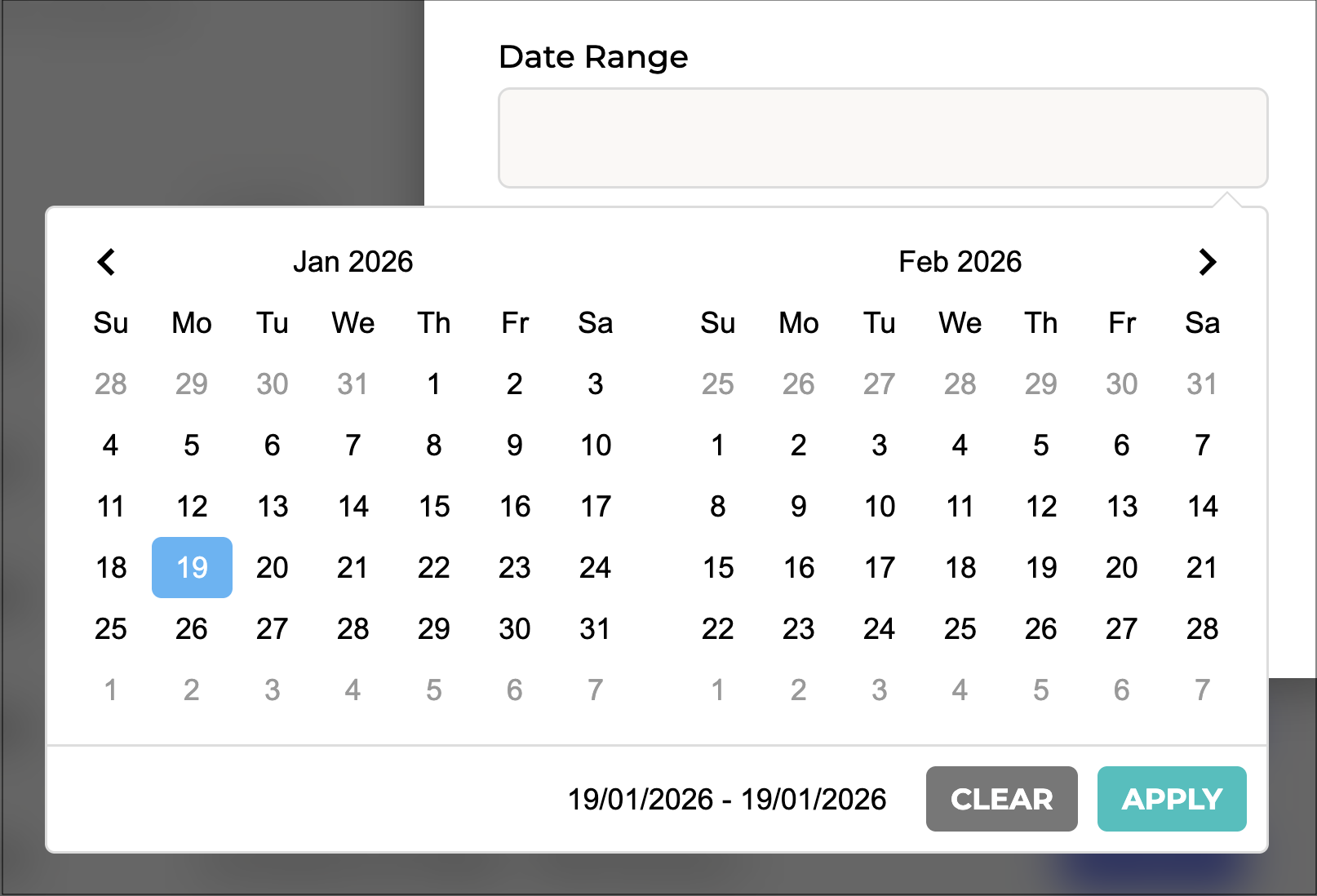Pick January 24 in the calendar
Image resolution: width=1317 pixels, height=896 pixels.
click(595, 567)
